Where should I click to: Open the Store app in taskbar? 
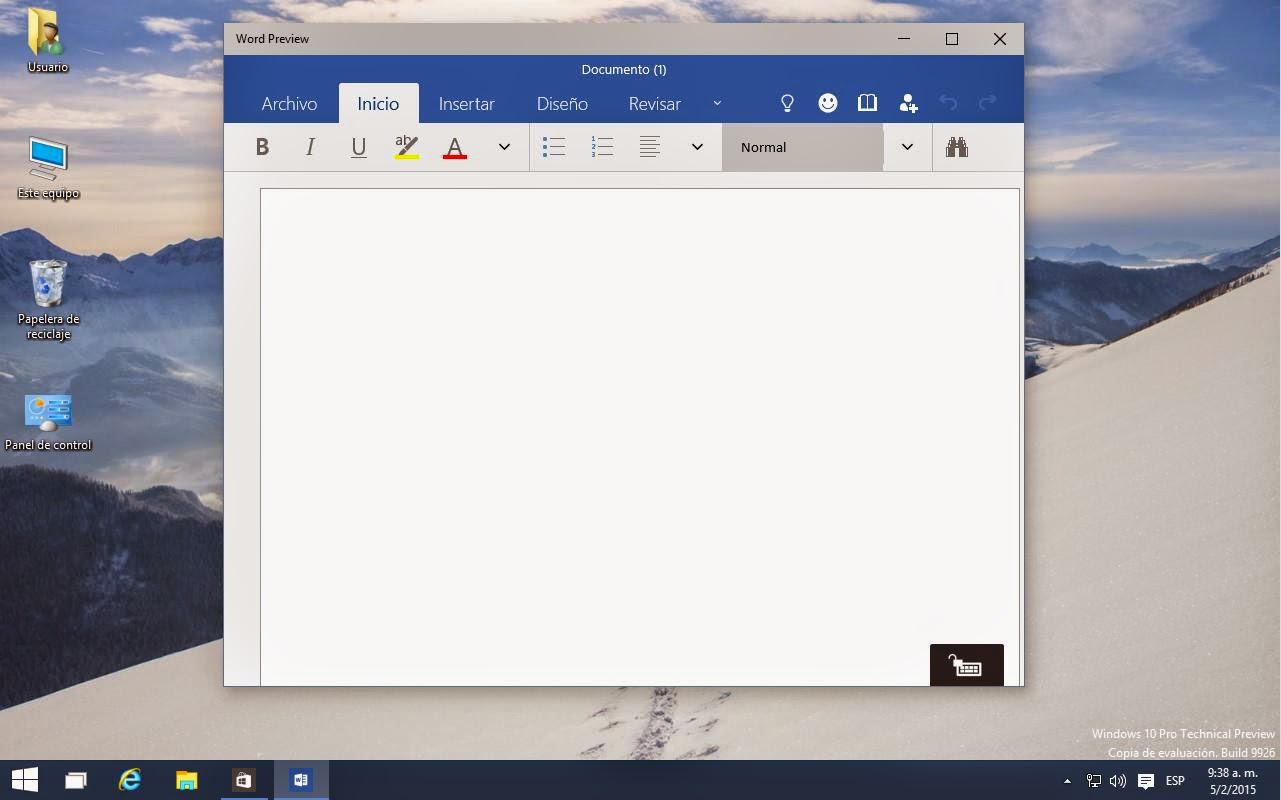[243, 780]
